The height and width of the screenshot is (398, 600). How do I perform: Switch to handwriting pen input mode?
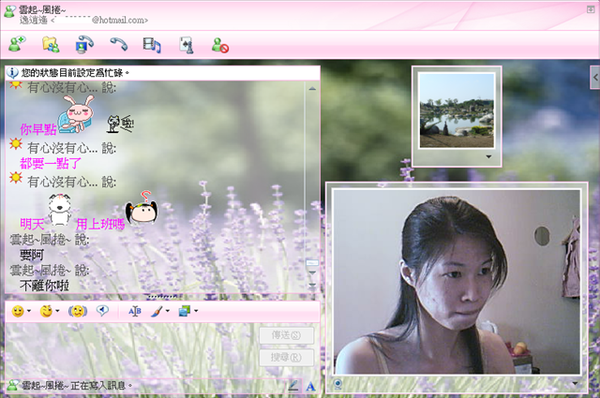(x=293, y=386)
